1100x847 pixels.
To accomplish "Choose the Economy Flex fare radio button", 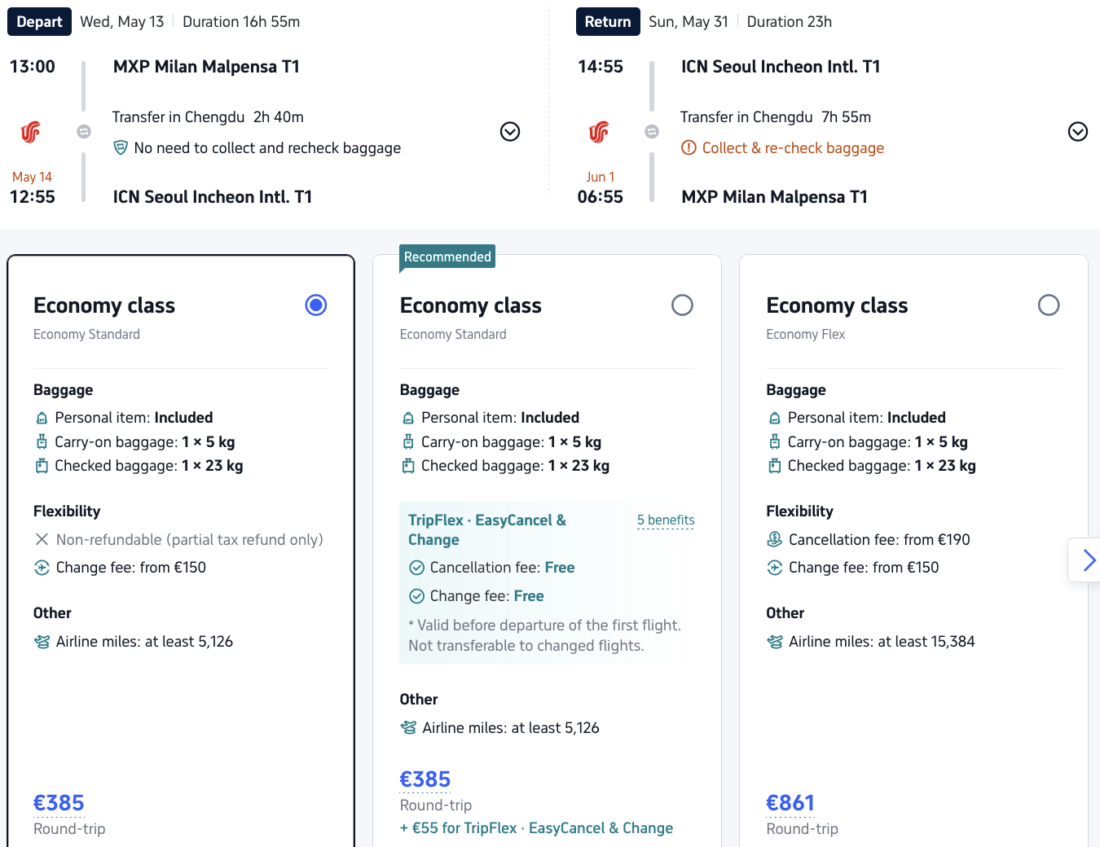I will click(1048, 306).
